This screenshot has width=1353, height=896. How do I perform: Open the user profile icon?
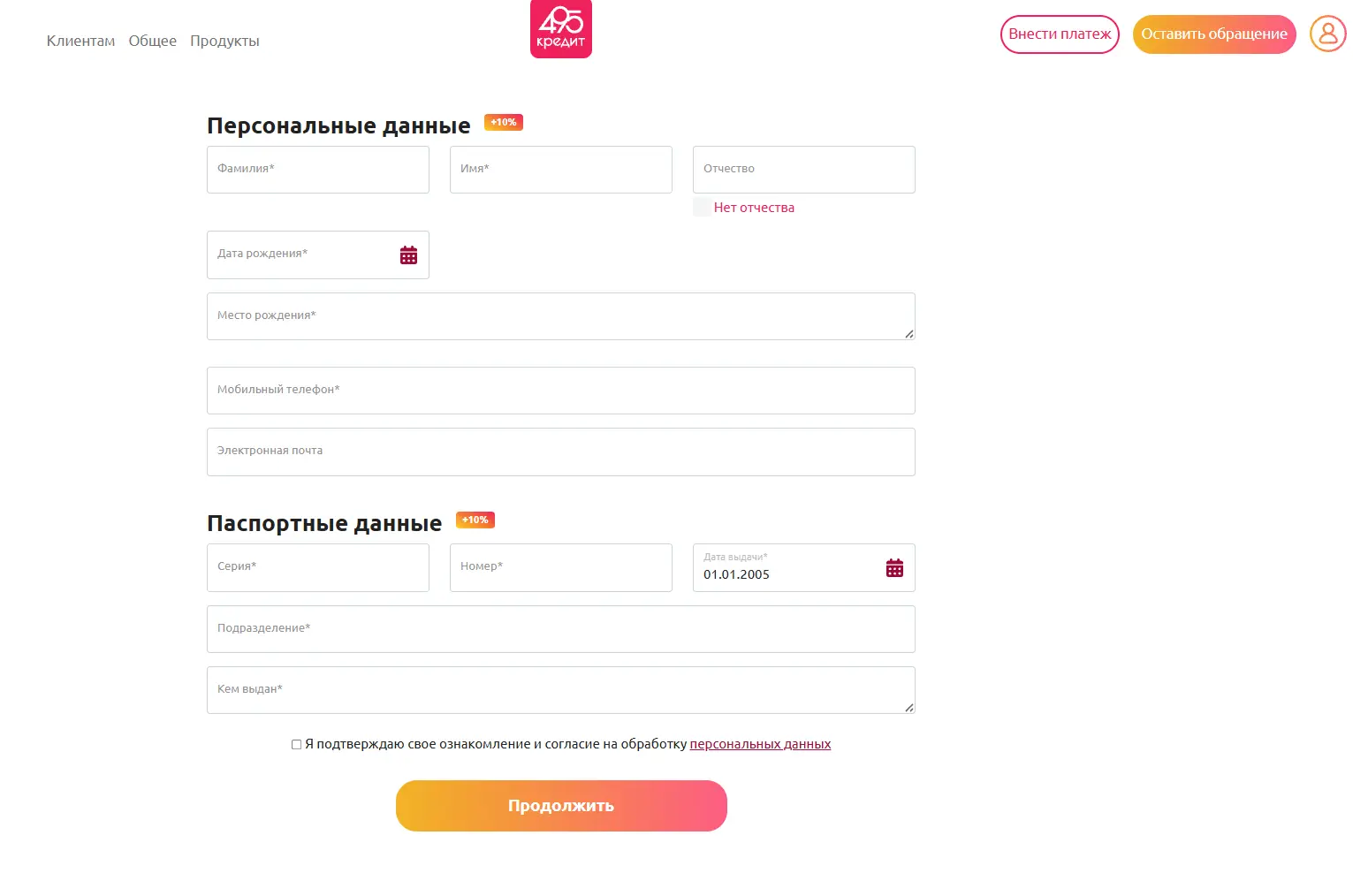[x=1327, y=34]
